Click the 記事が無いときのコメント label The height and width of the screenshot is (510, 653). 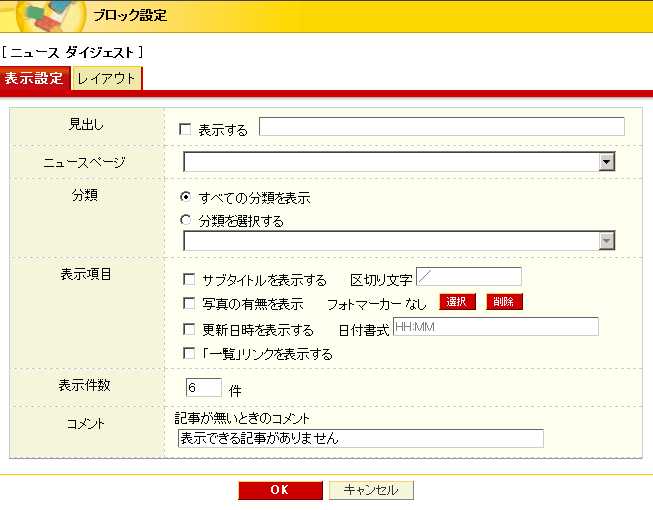pyautogui.click(x=242, y=418)
